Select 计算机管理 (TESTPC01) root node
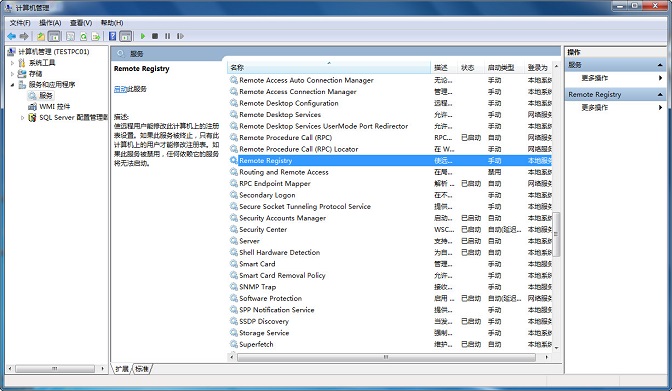672x391 pixels. [x=54, y=51]
